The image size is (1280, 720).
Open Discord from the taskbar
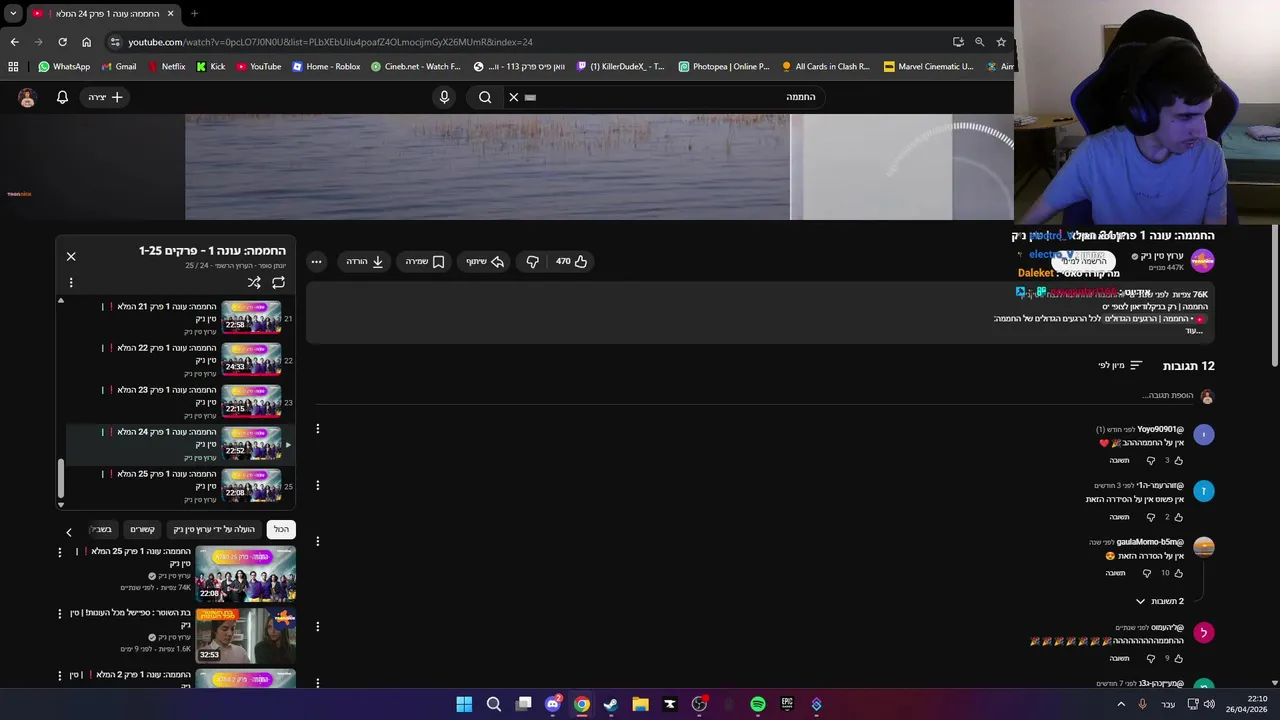pyautogui.click(x=552, y=704)
